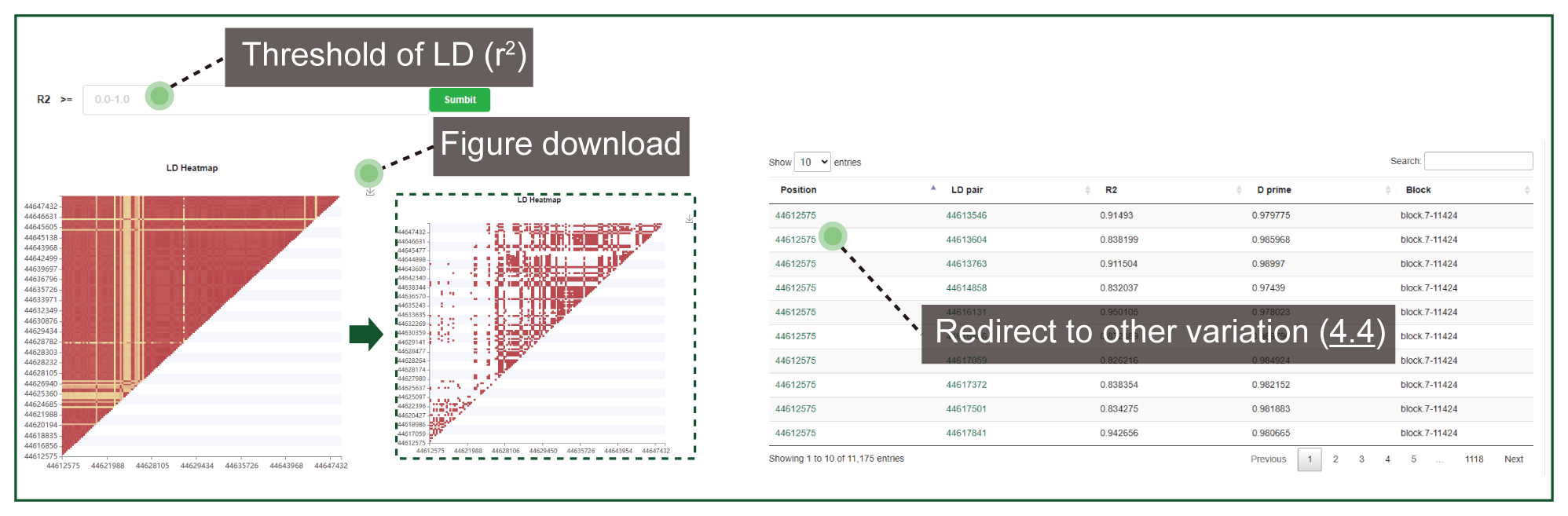
Task: Open position link 44612575 in first row
Action: 795,215
